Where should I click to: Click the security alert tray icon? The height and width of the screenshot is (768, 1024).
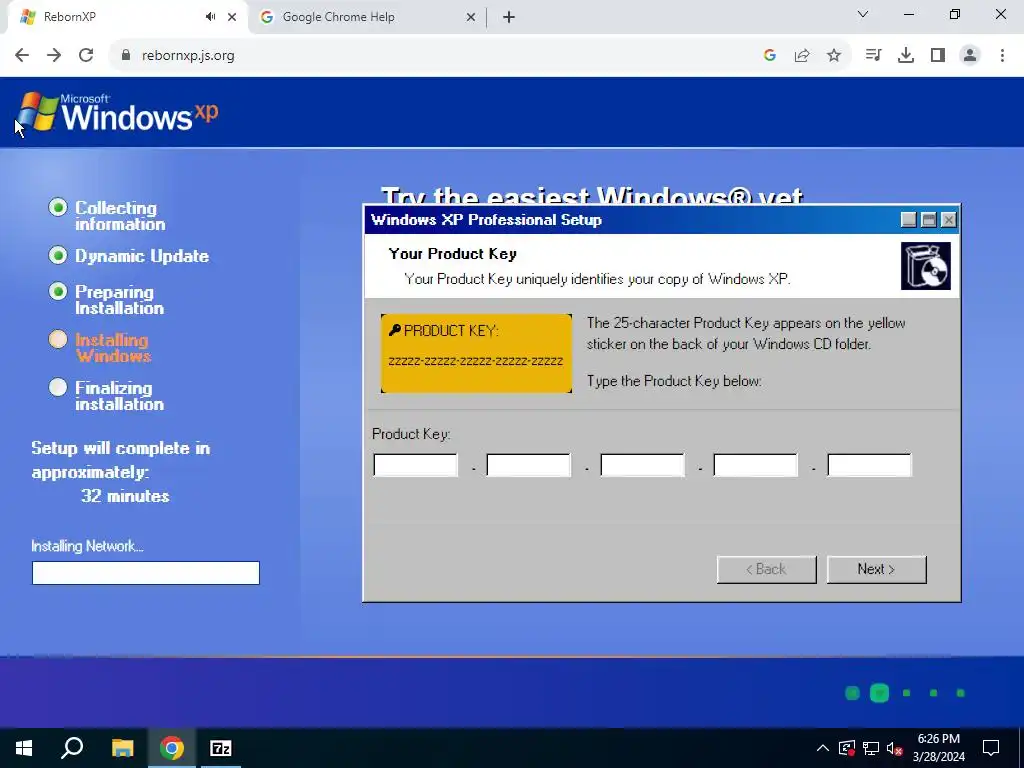point(847,748)
